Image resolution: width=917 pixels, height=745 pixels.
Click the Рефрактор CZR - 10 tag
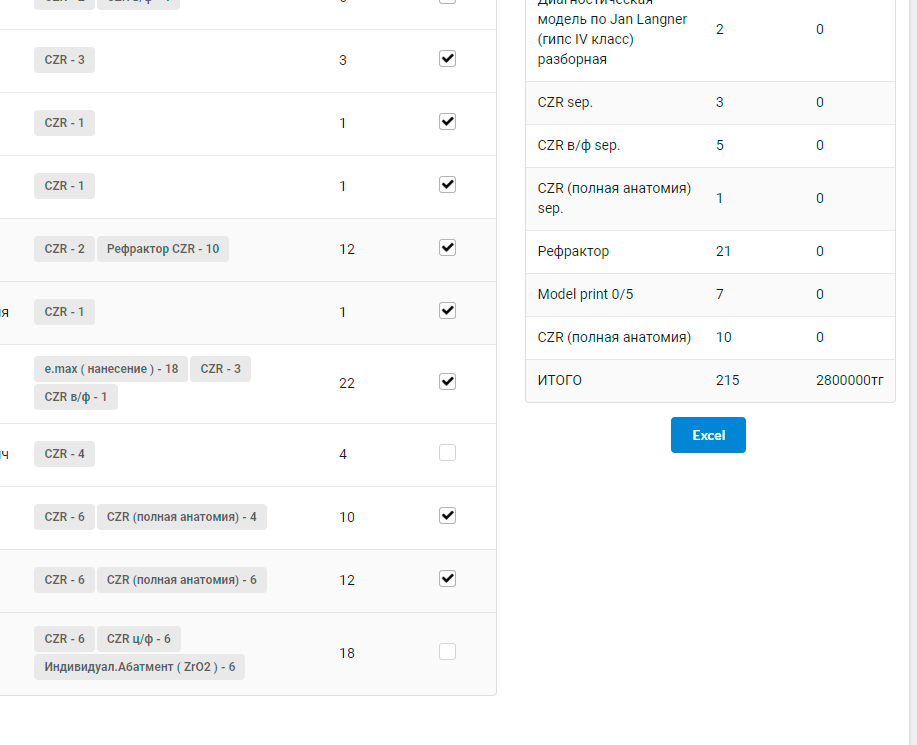click(163, 249)
